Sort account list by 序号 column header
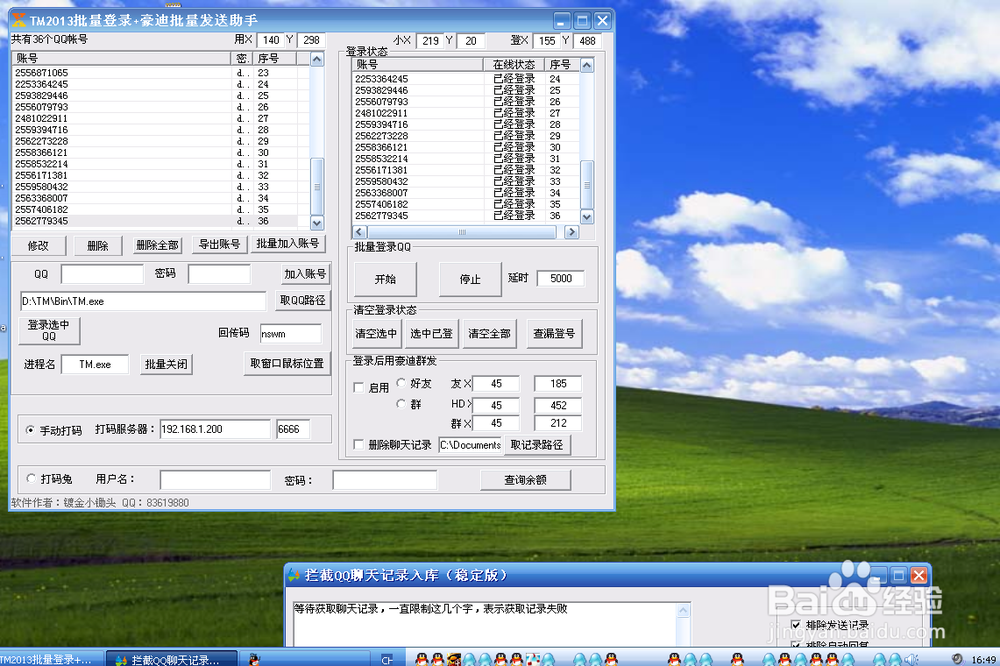 pyautogui.click(x=276, y=58)
